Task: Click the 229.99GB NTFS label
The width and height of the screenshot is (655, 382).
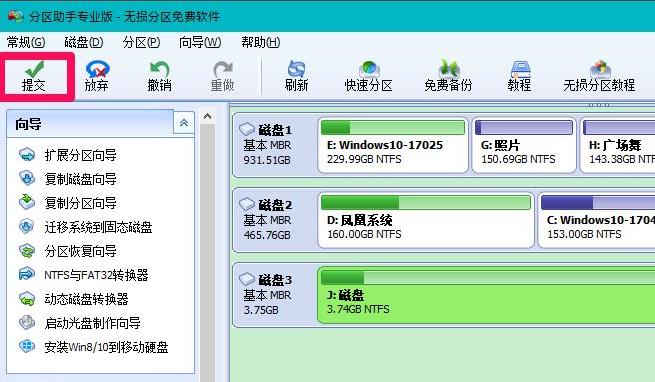Action: point(364,159)
